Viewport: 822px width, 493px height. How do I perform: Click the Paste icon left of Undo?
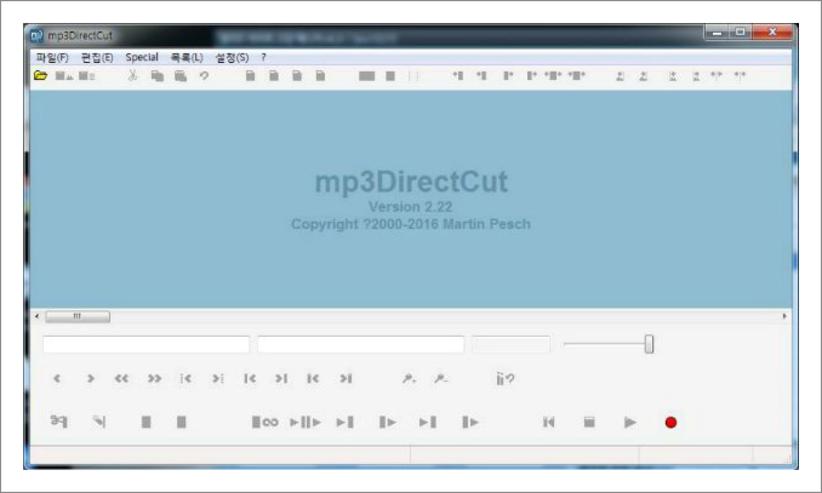(x=180, y=76)
